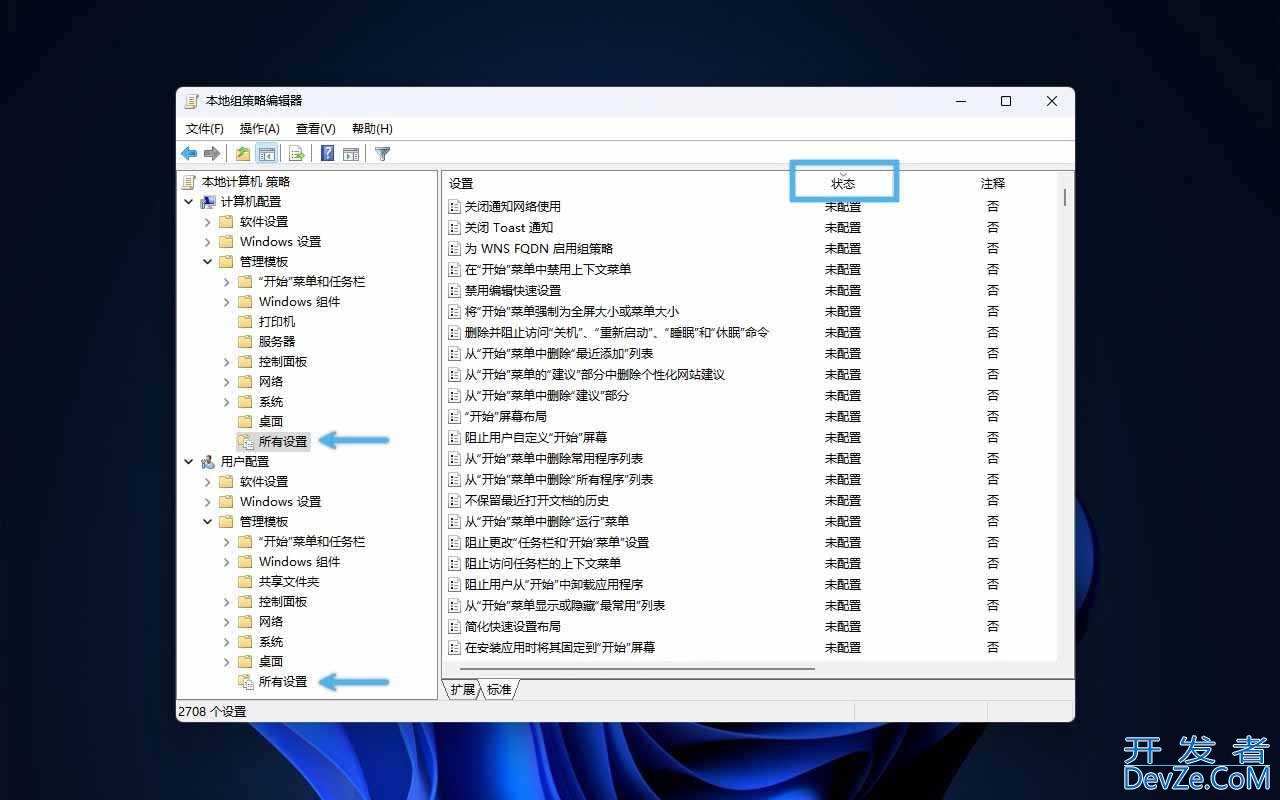Select row 阻止用户从"开始"中卸载应用程序

[752, 585]
